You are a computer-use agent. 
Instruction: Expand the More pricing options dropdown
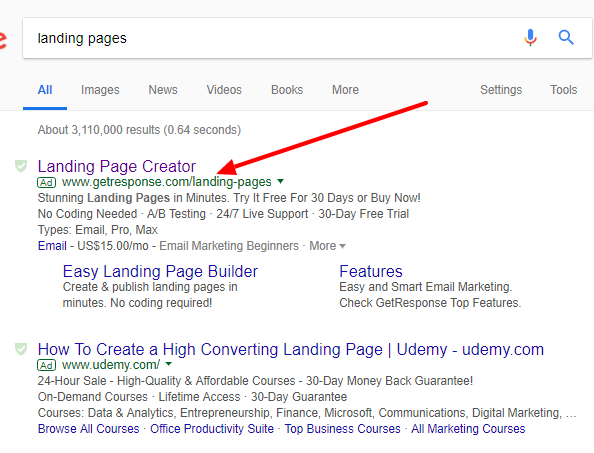point(327,246)
